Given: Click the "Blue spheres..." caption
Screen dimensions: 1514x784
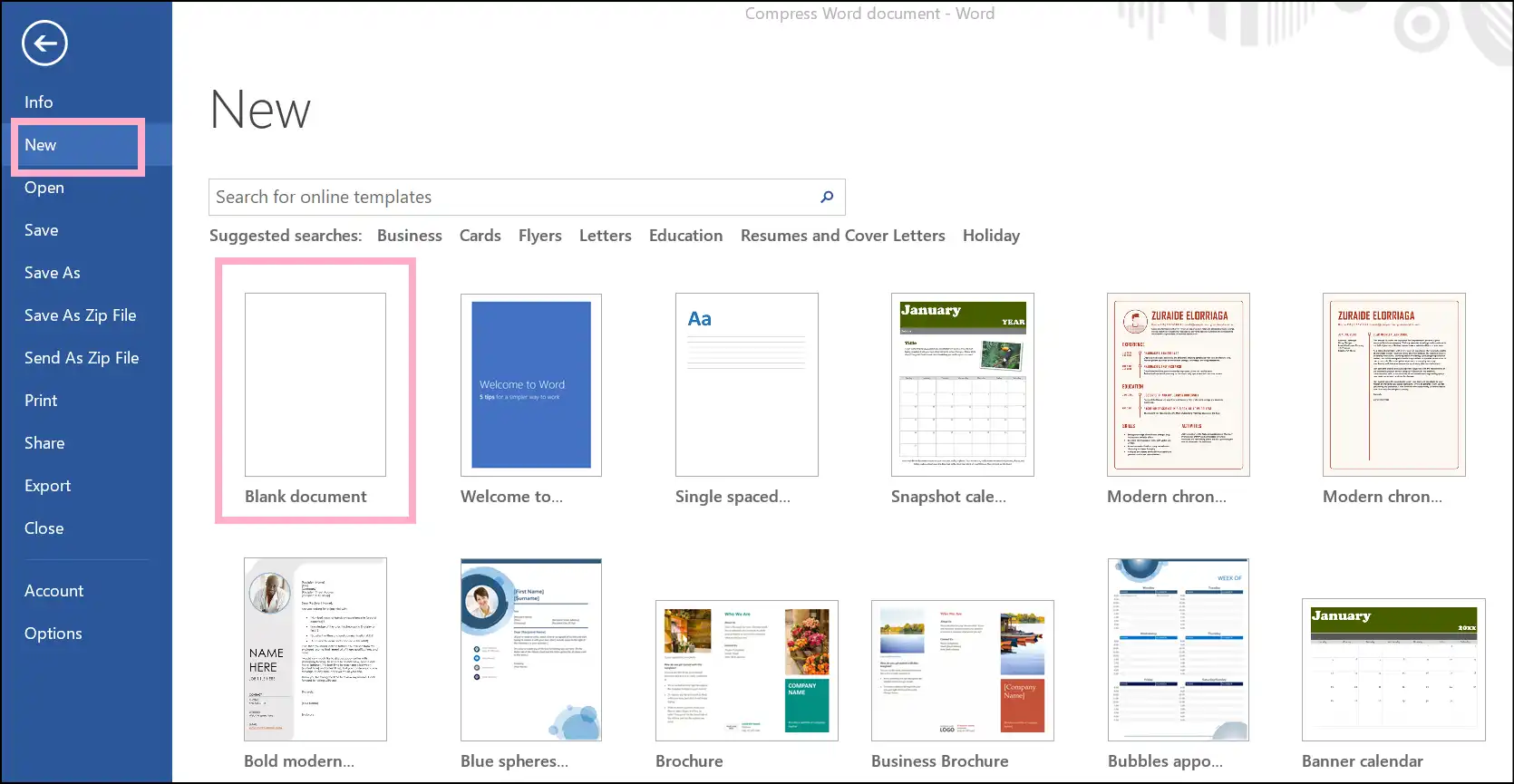Looking at the screenshot, I should coord(514,761).
